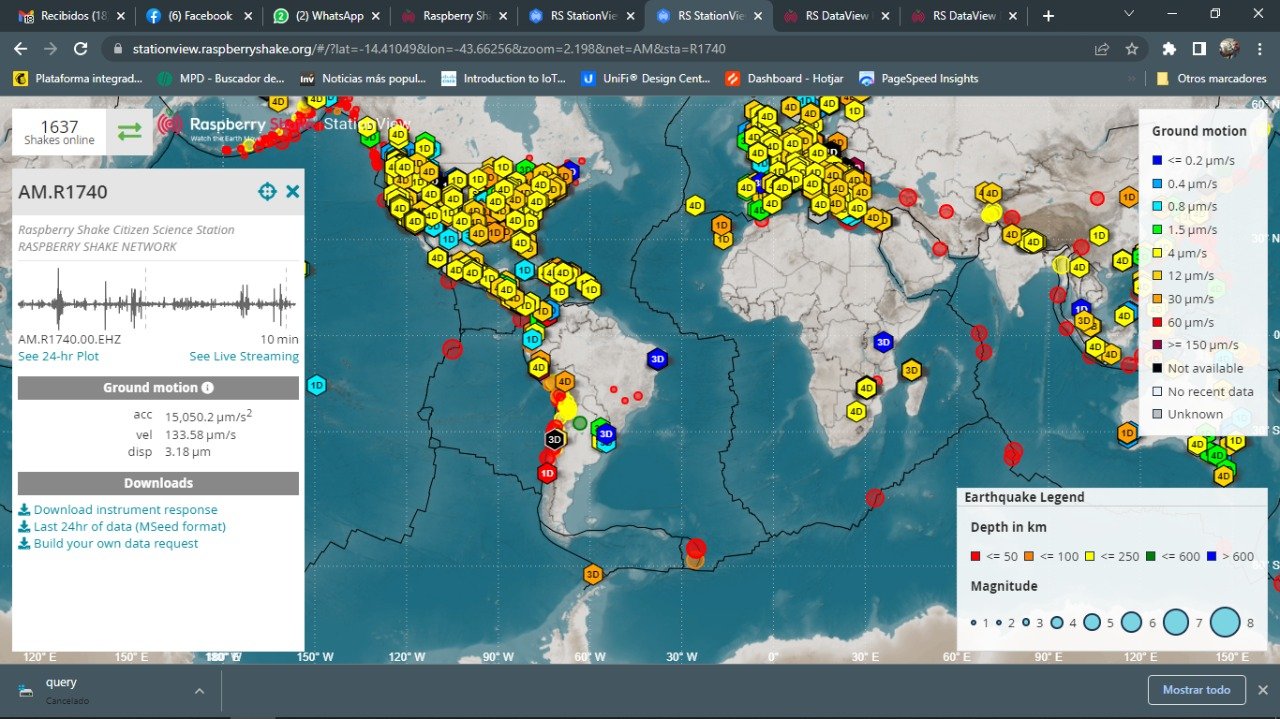This screenshot has height=719, width=1280.
Task: Click the red earthquake circle west of Ecuador
Action: (453, 348)
